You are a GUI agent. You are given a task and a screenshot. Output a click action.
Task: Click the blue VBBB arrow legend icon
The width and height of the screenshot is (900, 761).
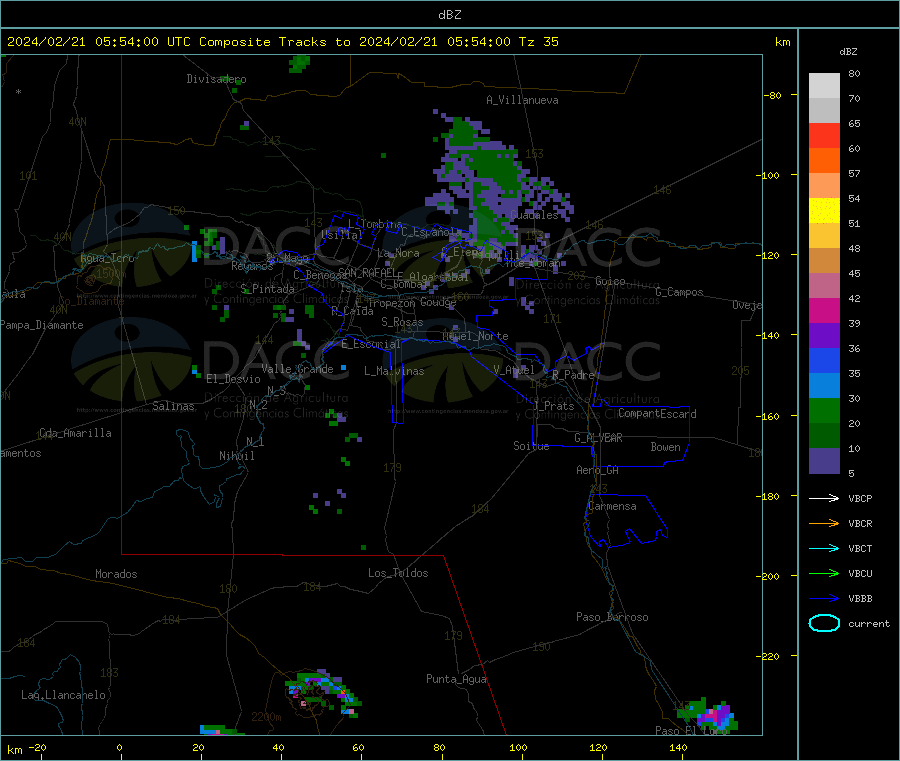824,598
